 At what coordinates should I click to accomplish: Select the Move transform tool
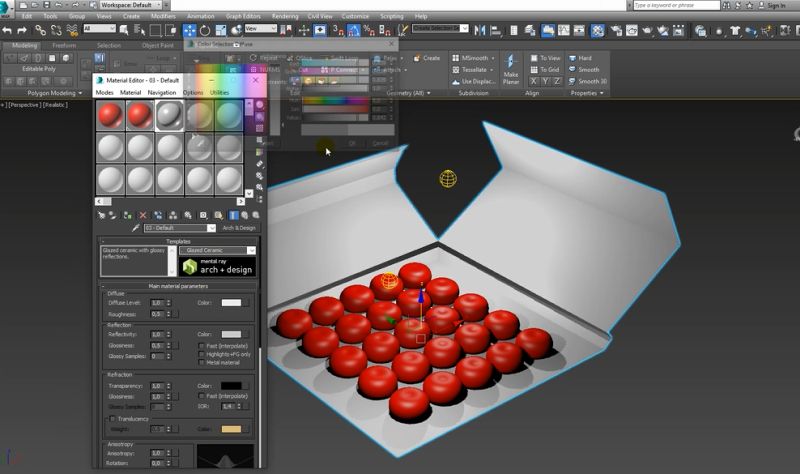coord(188,30)
